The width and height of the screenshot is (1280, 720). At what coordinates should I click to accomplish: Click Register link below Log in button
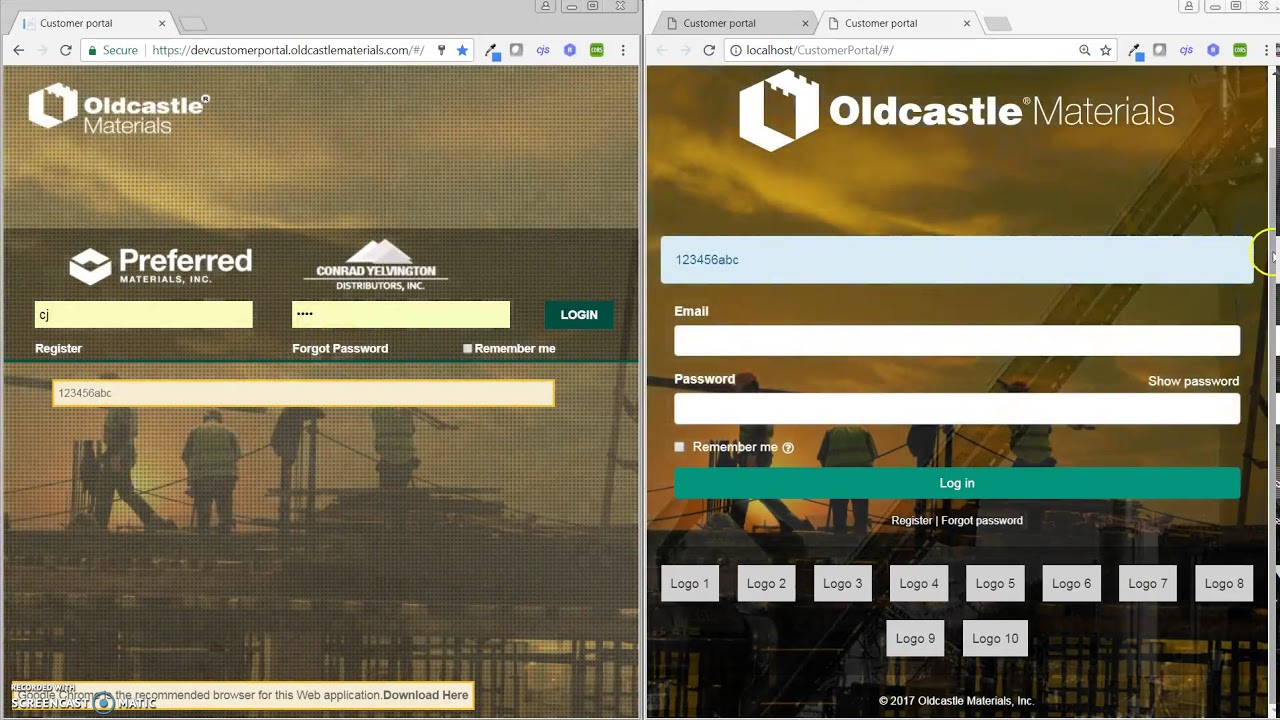tap(911, 520)
